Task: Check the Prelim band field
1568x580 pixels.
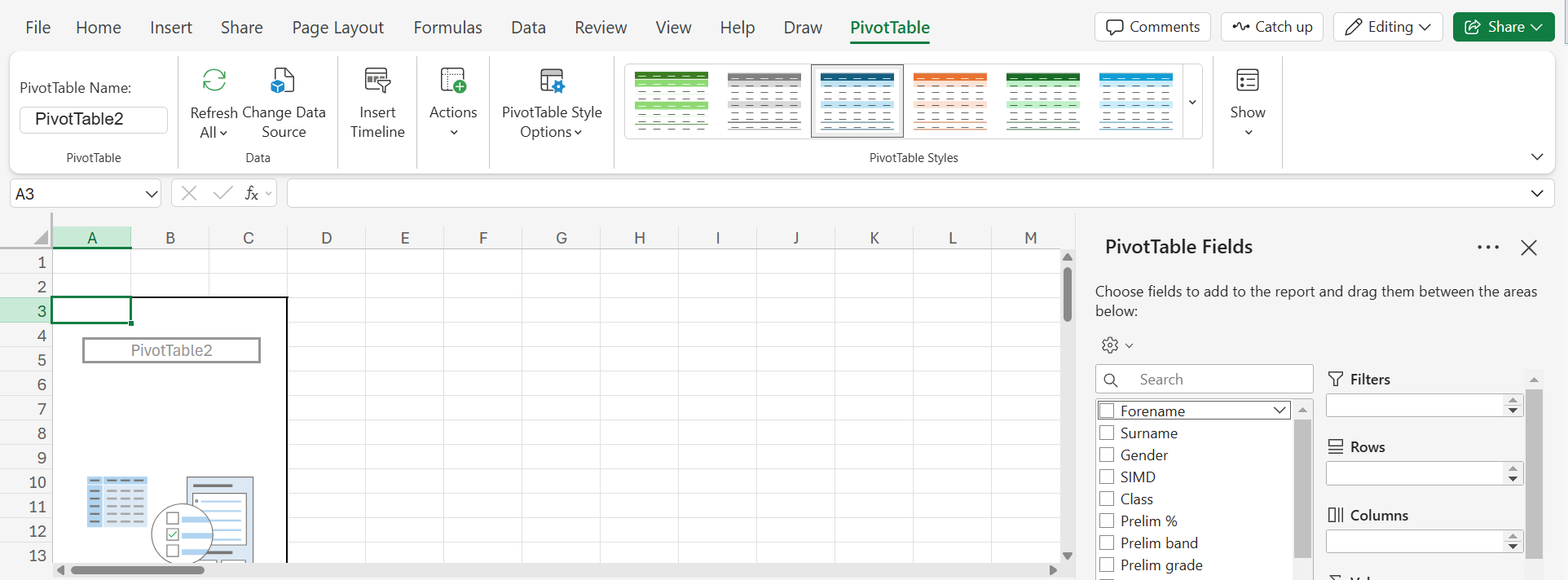Action: click(x=1107, y=543)
